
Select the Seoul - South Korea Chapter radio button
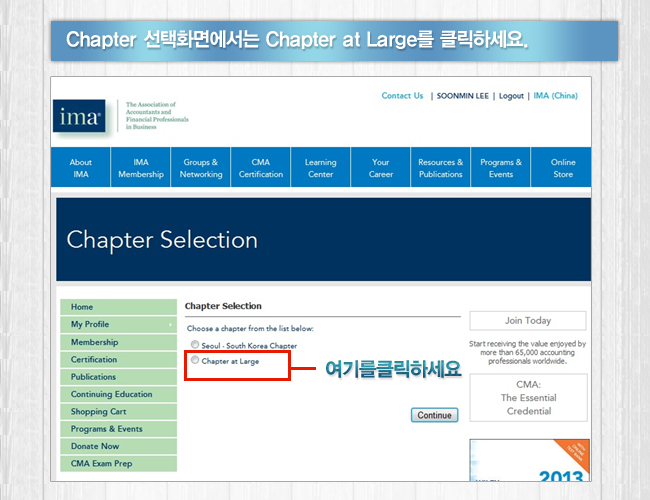click(x=195, y=344)
